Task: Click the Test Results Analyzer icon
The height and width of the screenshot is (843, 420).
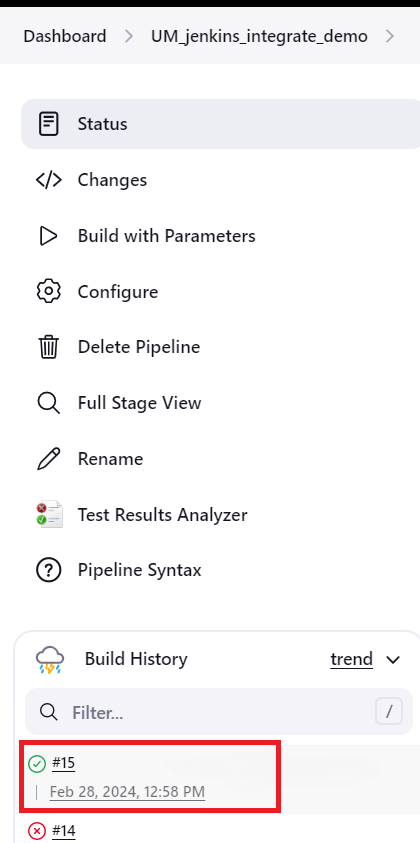Action: pos(49,515)
